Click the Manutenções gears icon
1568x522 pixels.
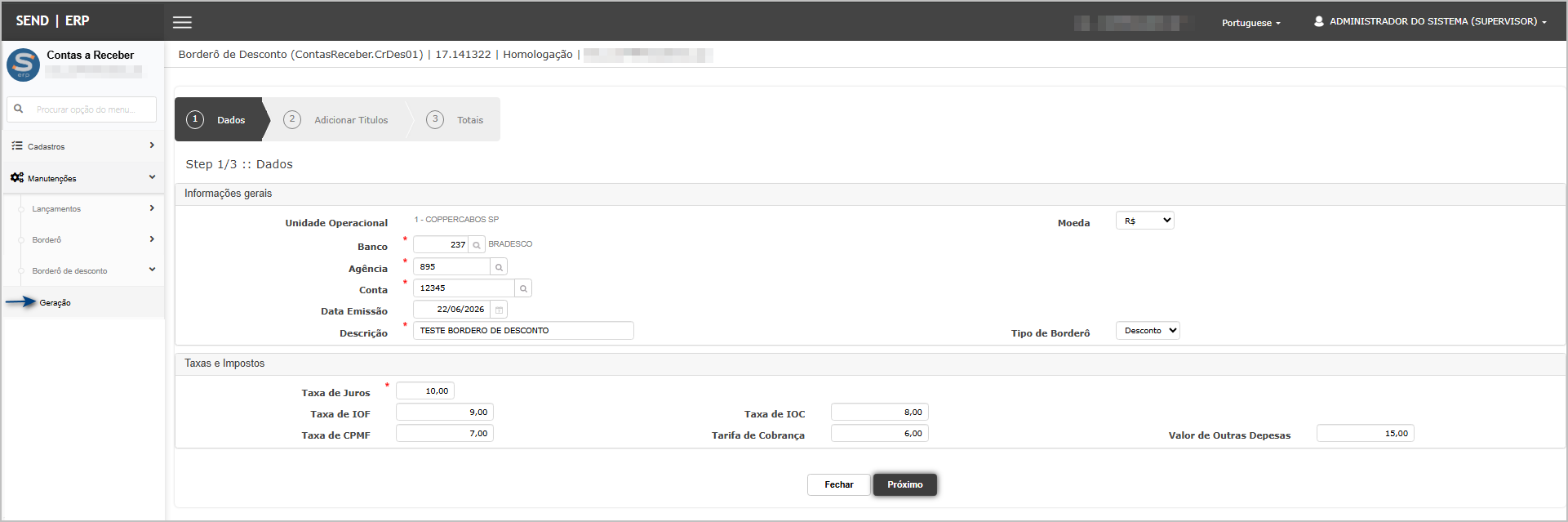click(17, 177)
